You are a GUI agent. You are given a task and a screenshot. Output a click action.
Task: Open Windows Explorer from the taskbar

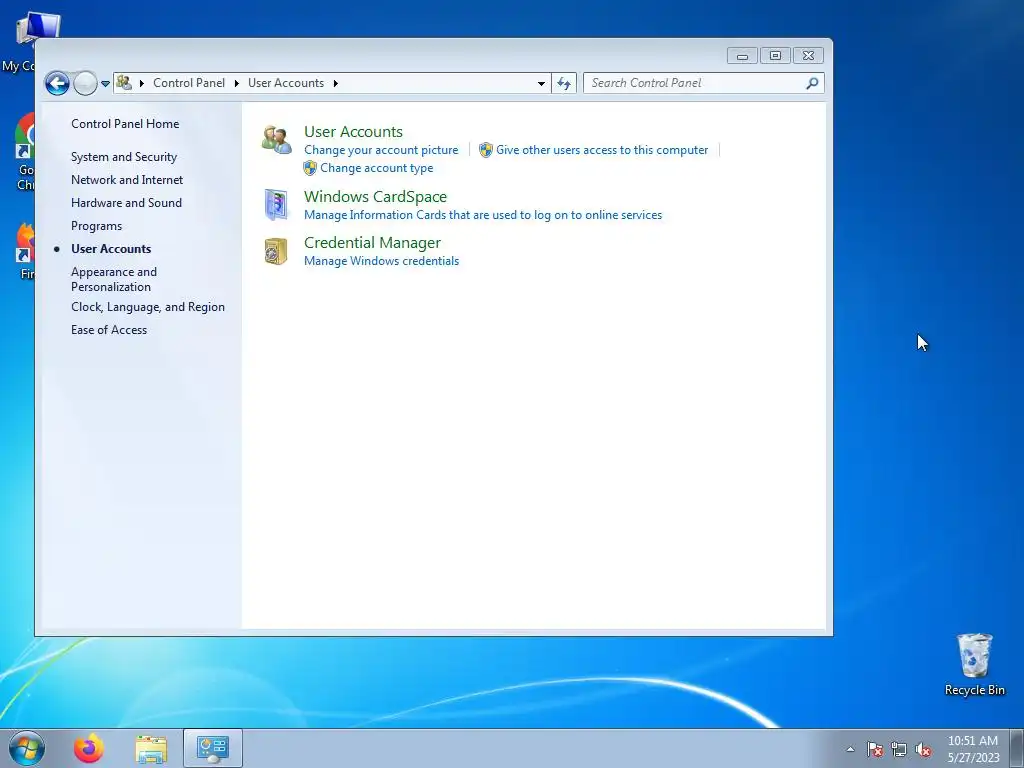click(151, 748)
